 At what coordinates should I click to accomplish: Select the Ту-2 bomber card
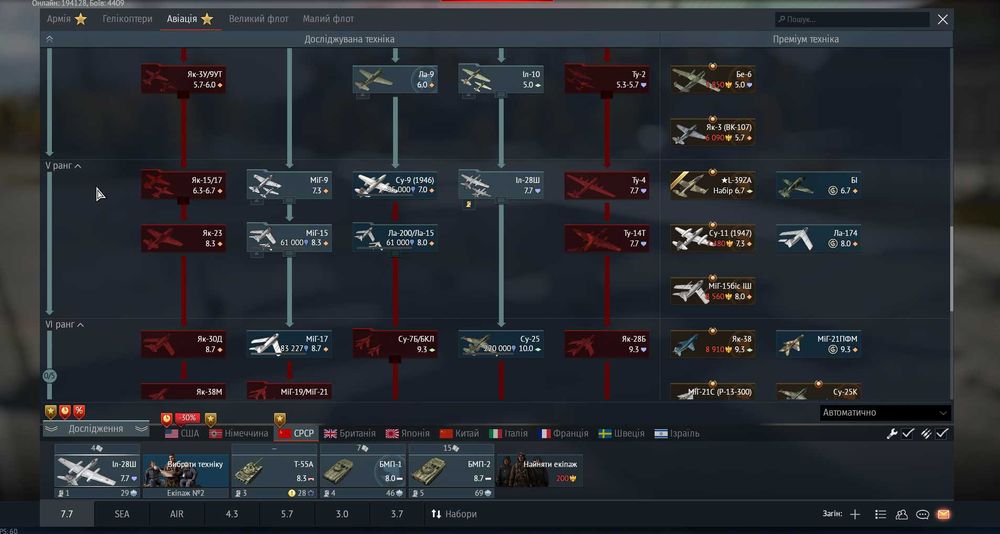607,79
